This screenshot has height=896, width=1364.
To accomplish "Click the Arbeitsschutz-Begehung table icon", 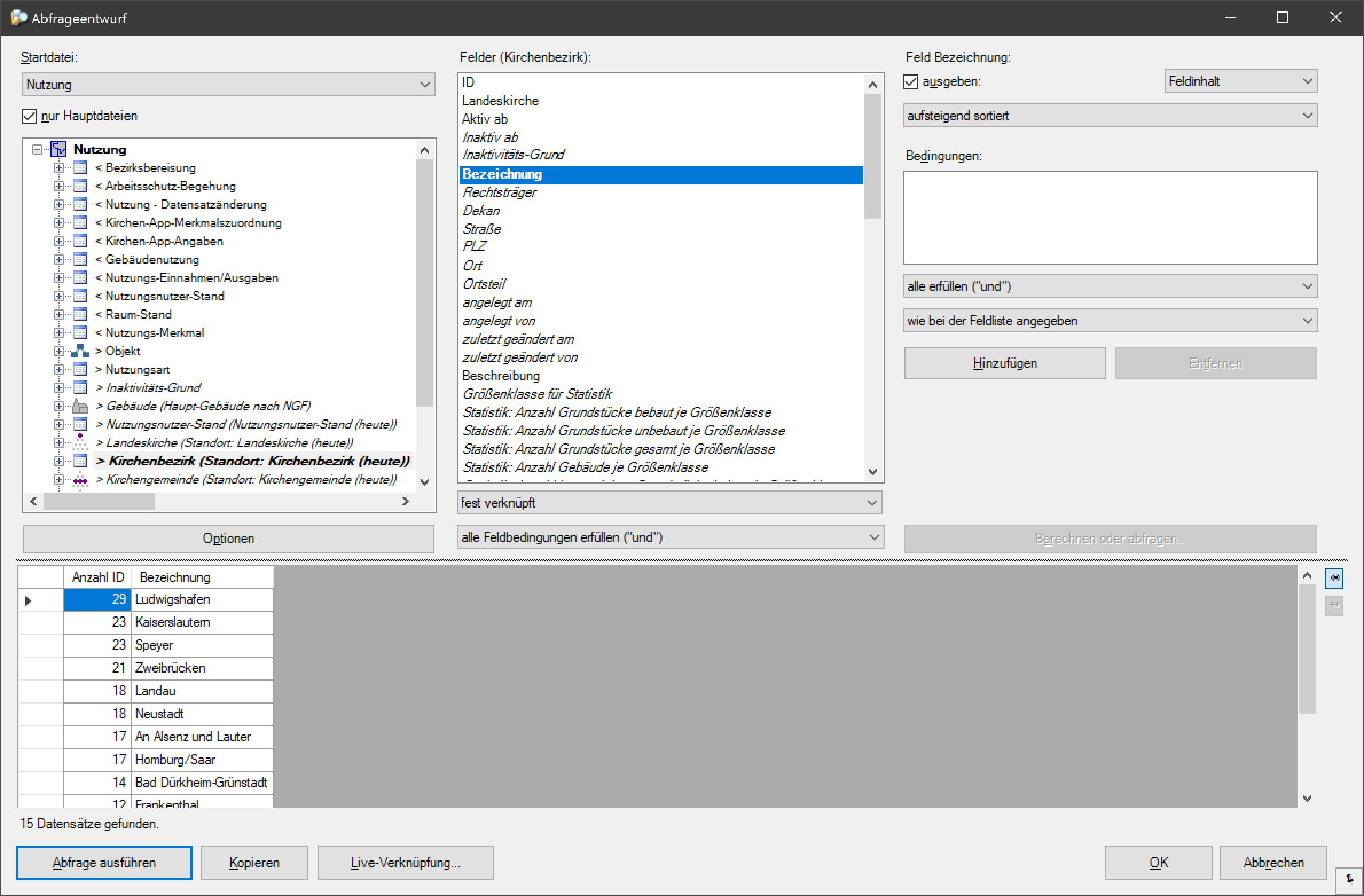I will tap(80, 186).
